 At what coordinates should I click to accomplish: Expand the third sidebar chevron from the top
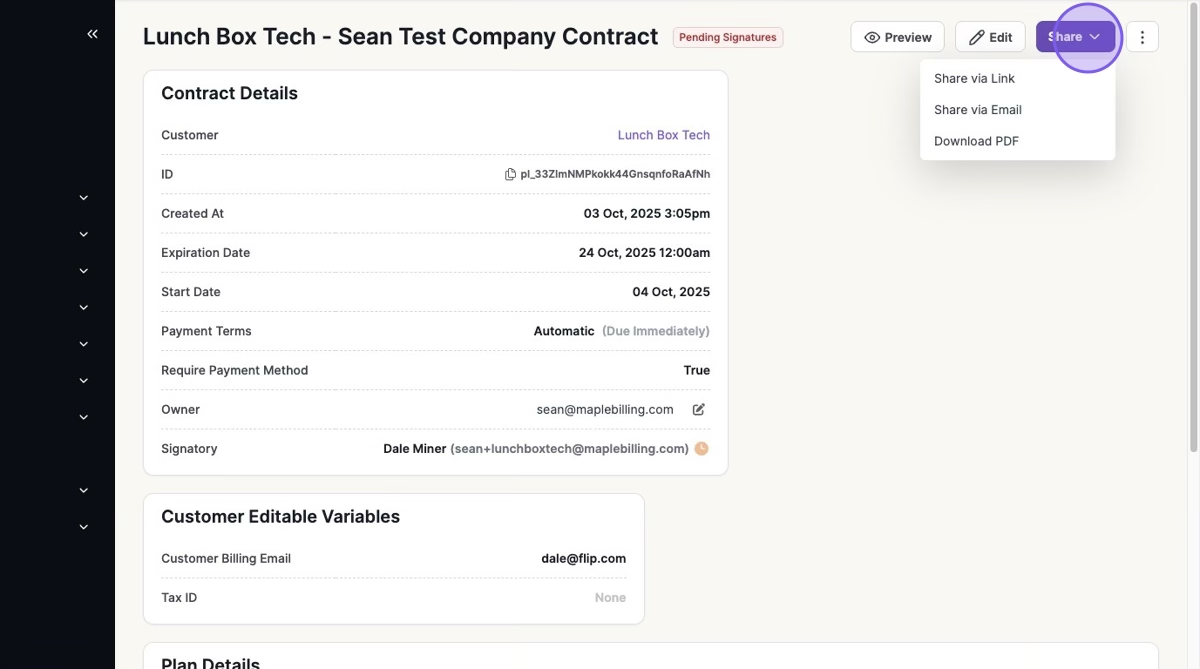84,271
